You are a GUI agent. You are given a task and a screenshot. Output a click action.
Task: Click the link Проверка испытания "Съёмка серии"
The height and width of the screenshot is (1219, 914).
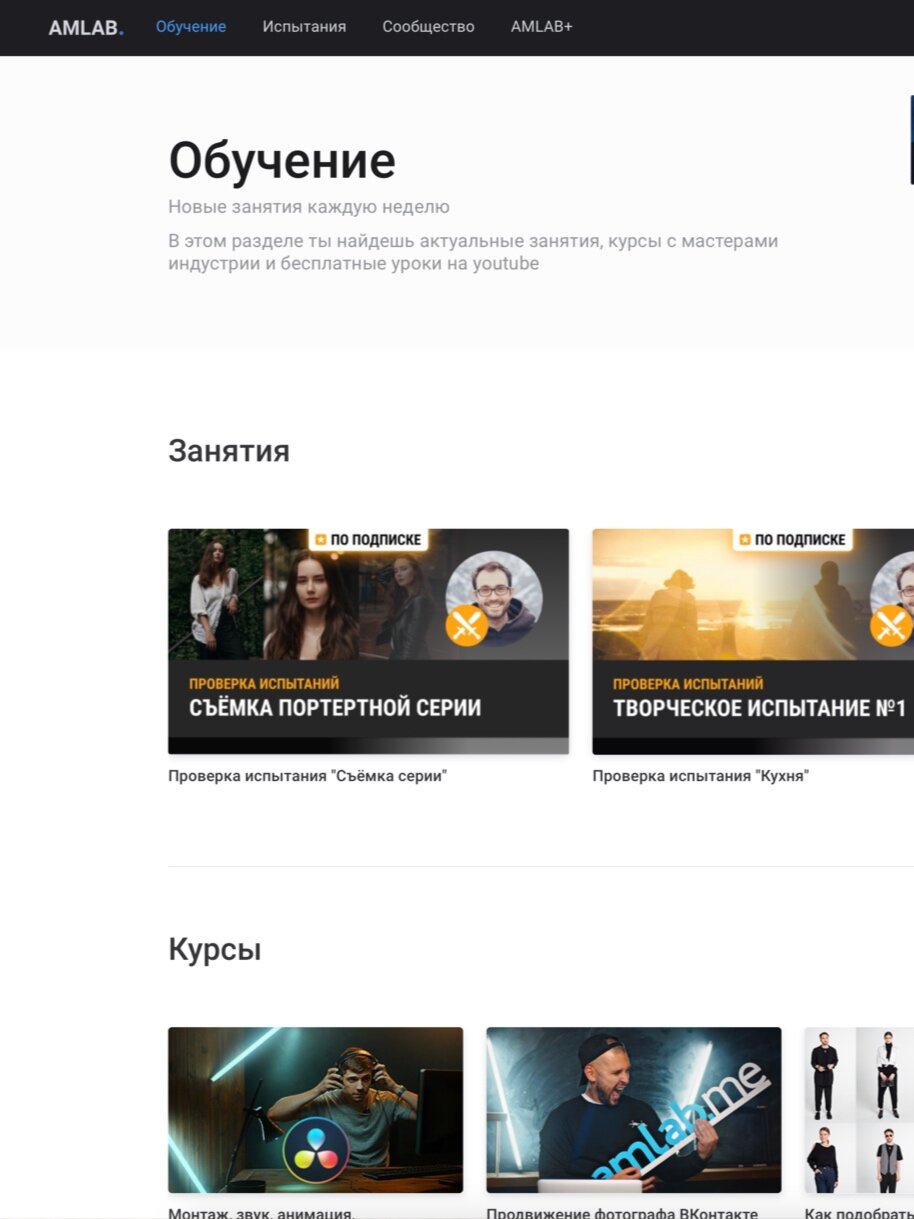pyautogui.click(x=307, y=776)
